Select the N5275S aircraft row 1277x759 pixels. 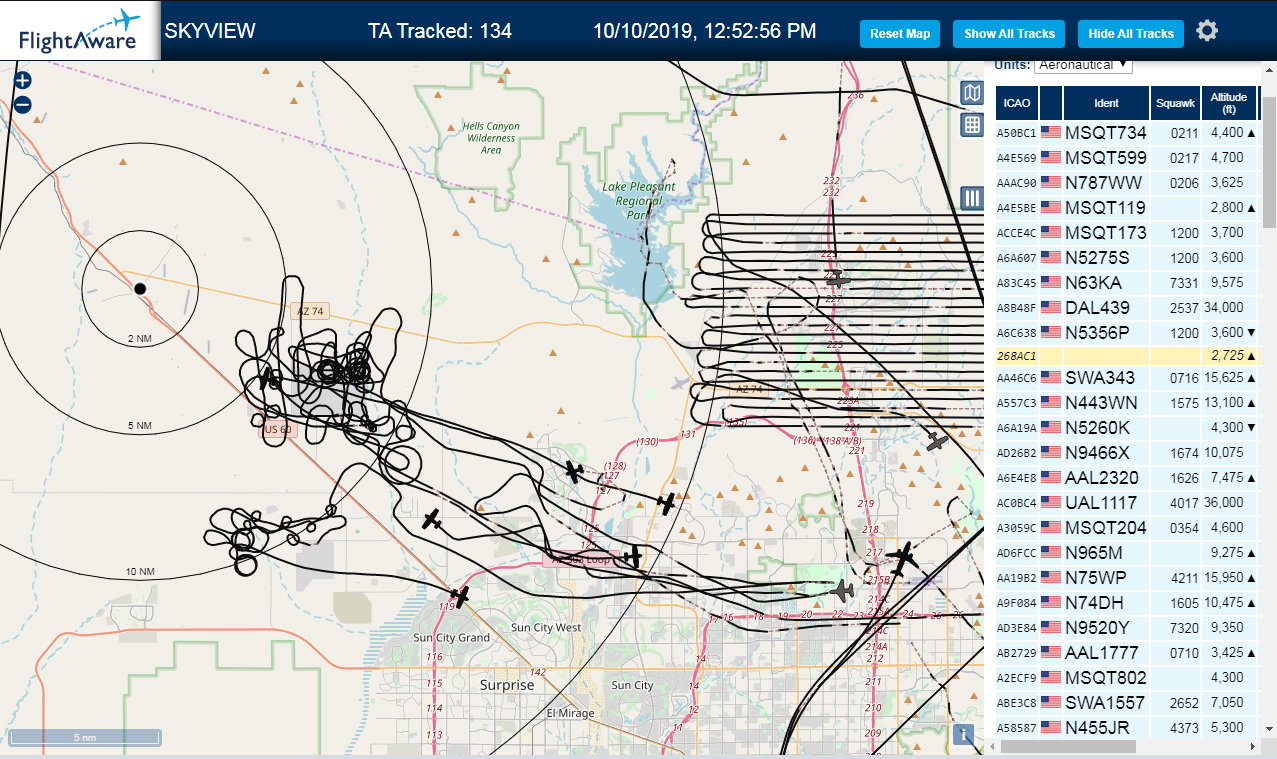click(1126, 257)
